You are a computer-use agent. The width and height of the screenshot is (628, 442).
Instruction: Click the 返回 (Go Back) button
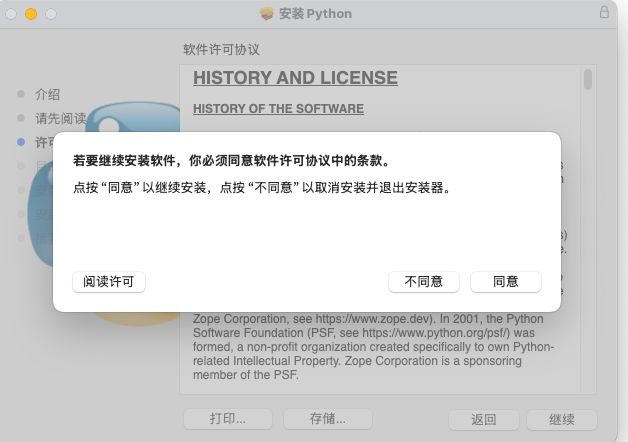[483, 419]
